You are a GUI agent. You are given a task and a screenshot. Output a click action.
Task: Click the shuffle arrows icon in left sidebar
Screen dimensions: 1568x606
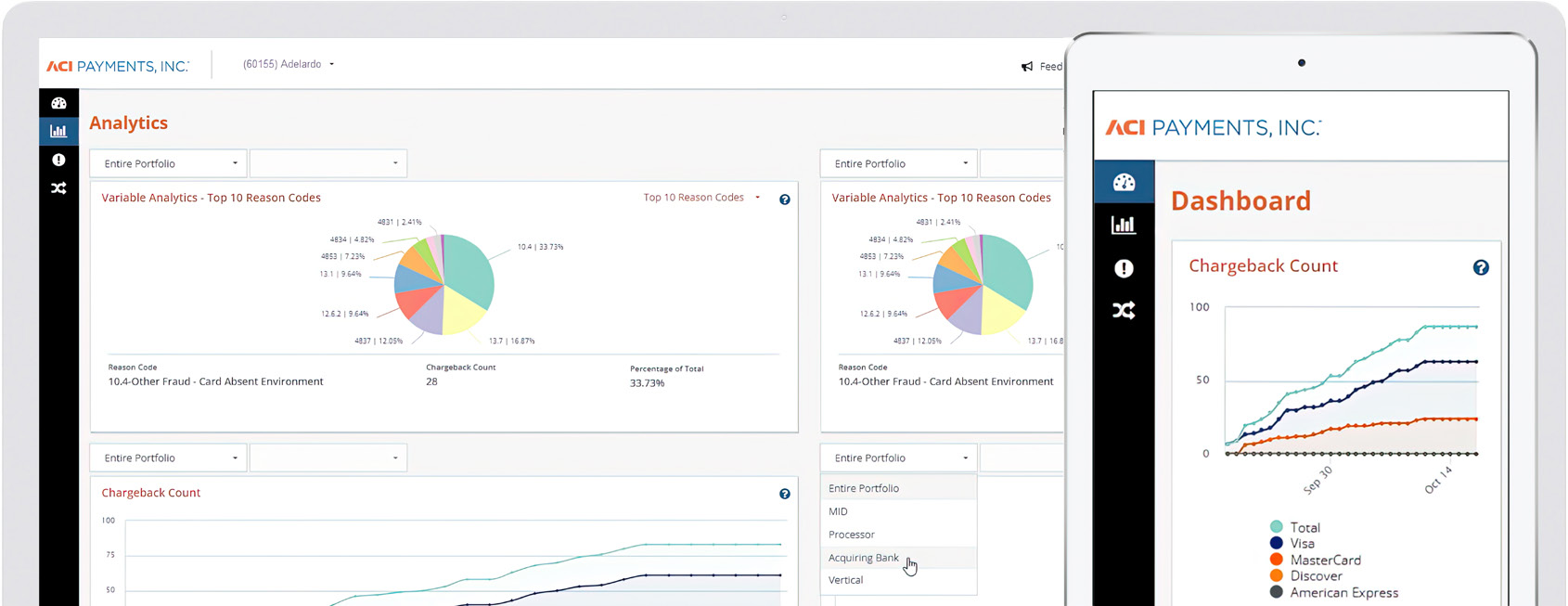[58, 188]
